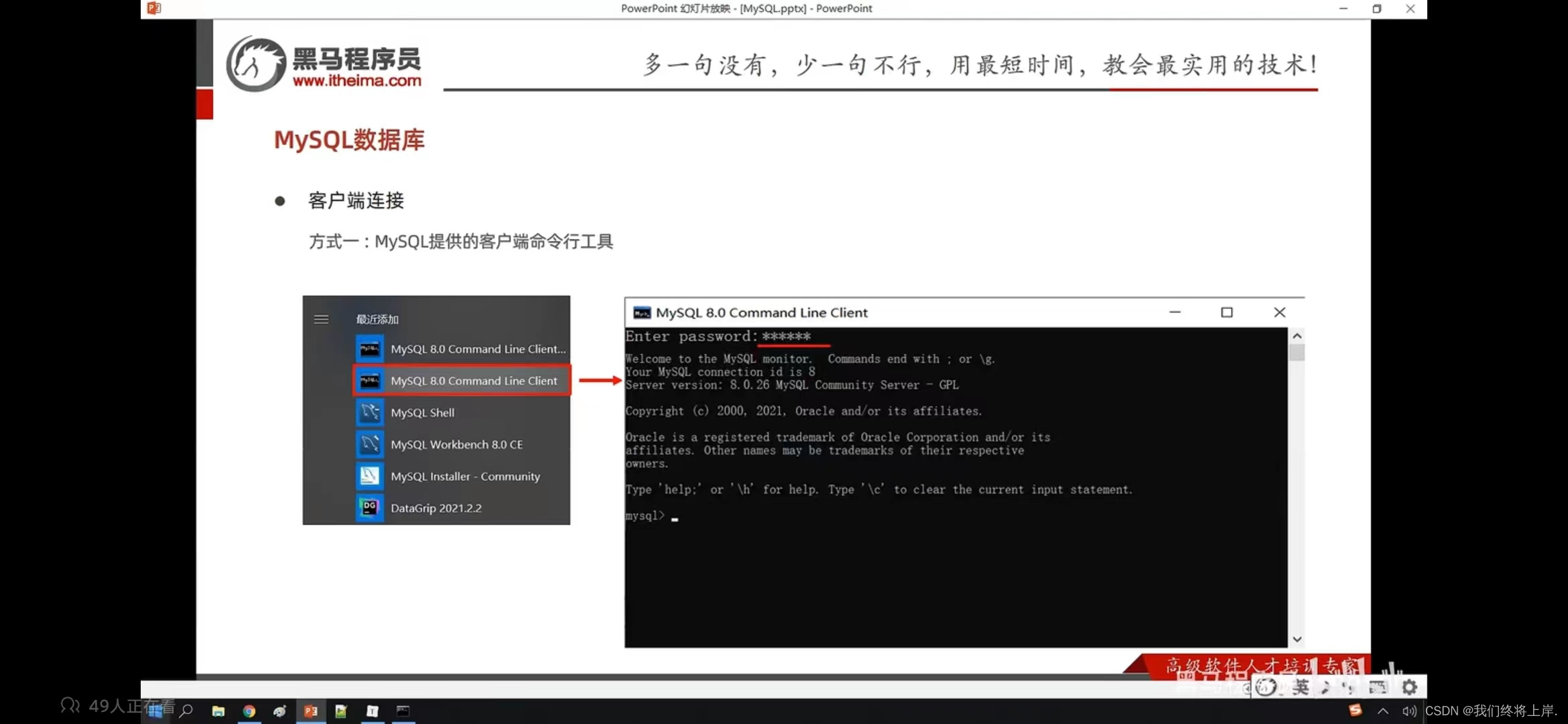Click the IME soft keyboard icon

[1378, 687]
